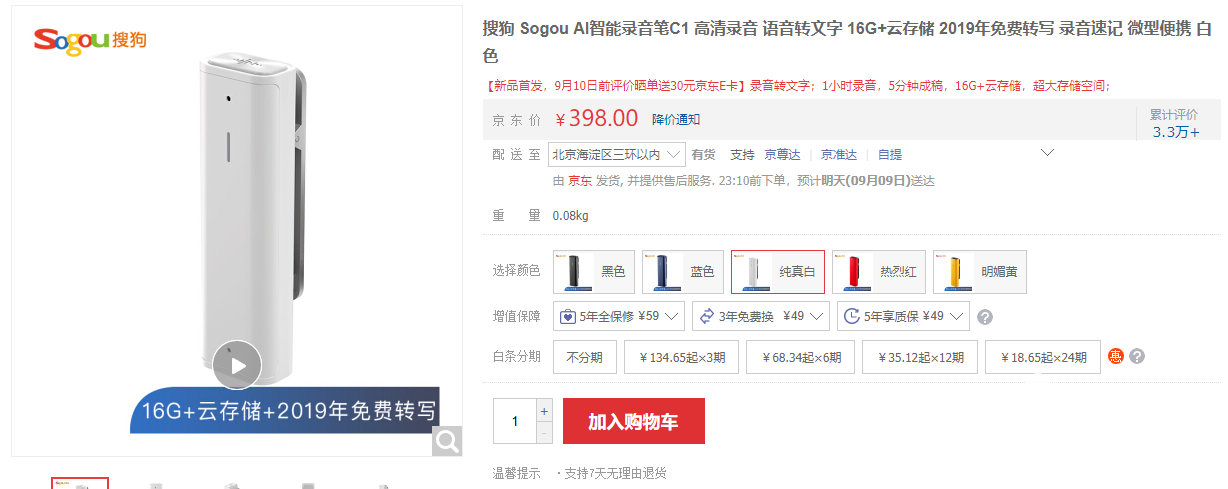Click 加入购物车 add to cart button
Screen dimensions: 1228x489
[x=634, y=421]
